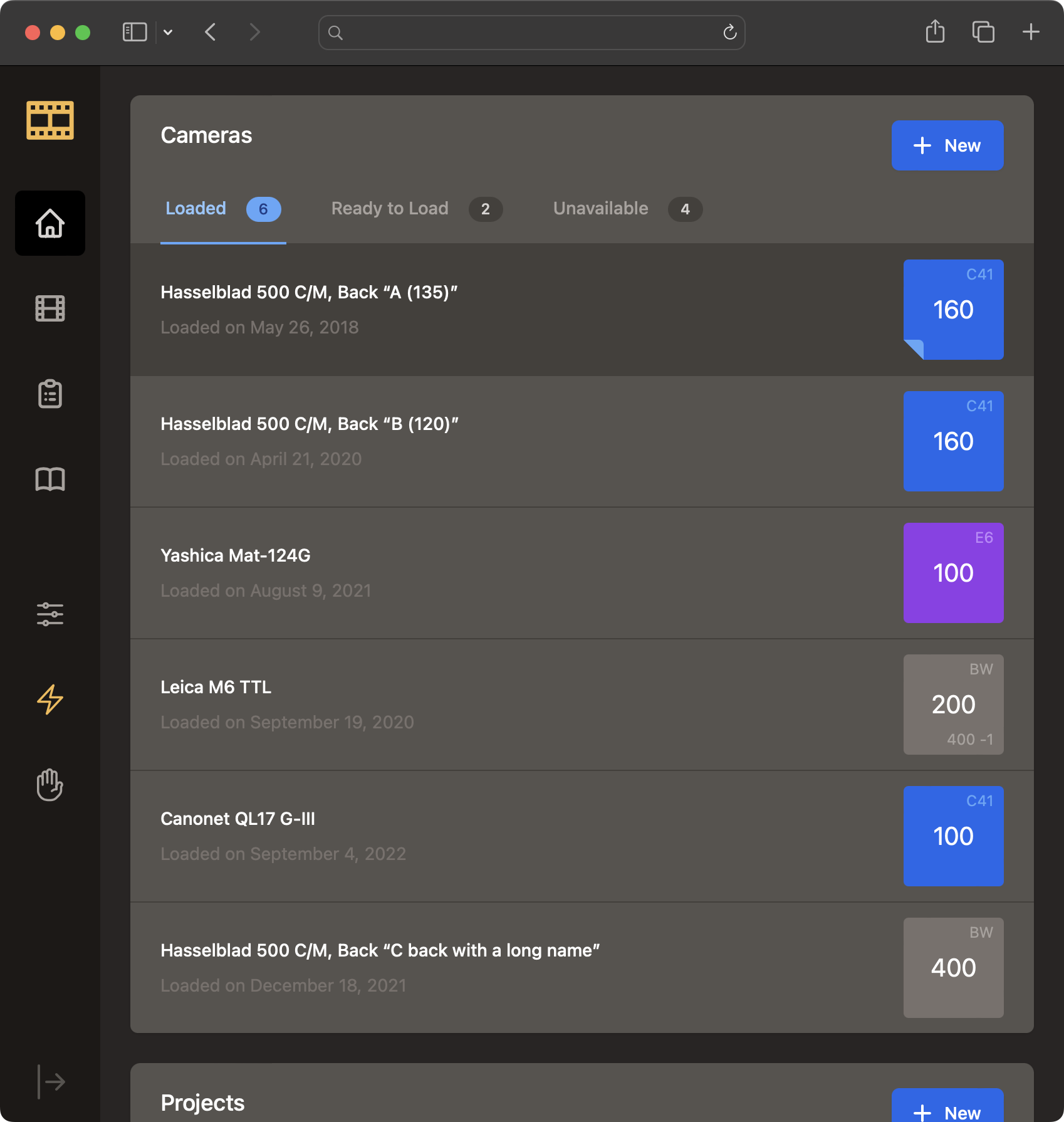Open the chevron dropdown beside the sidebar button
This screenshot has height=1122, width=1064.
click(x=167, y=33)
